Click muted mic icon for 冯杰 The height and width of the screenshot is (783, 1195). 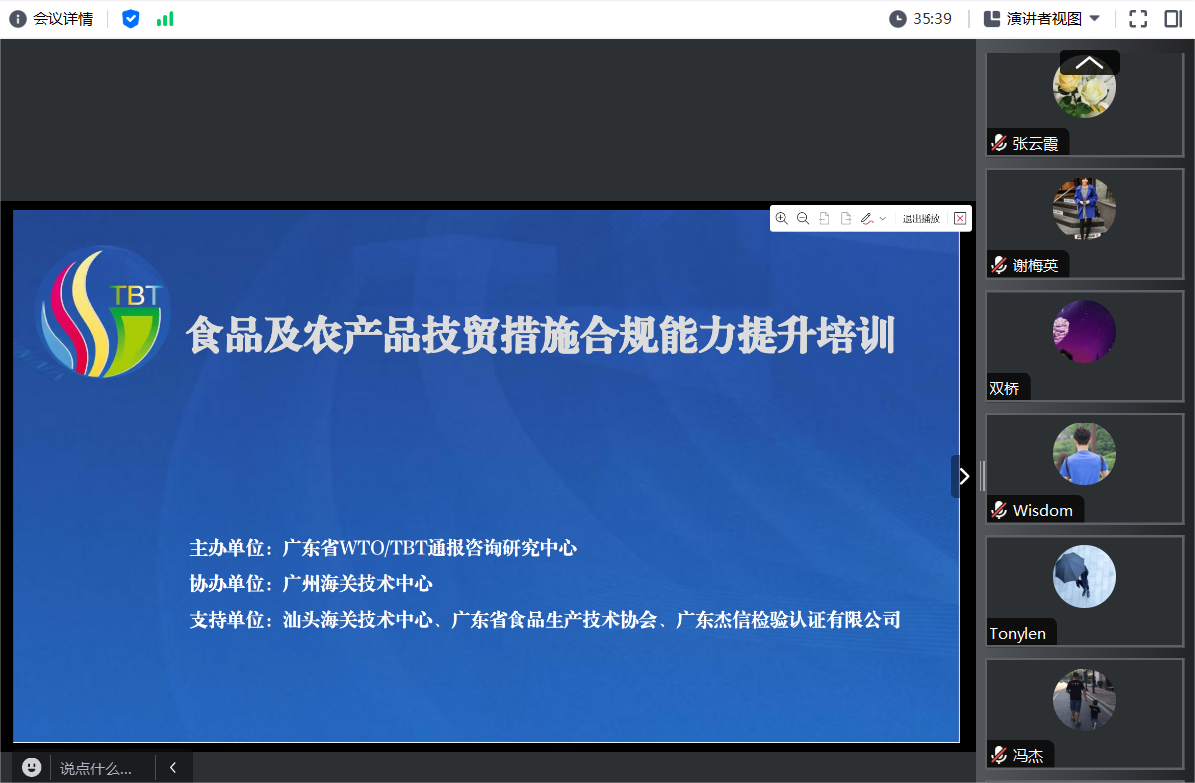(x=999, y=756)
